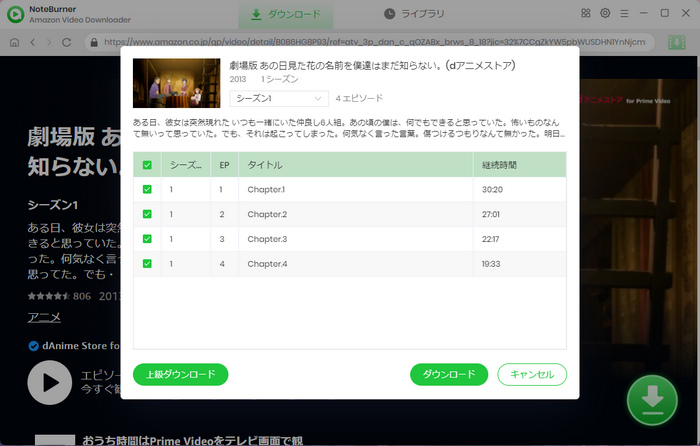This screenshot has width=700, height=446.
Task: Switch to the ダウンロード tab
Action: (x=286, y=14)
